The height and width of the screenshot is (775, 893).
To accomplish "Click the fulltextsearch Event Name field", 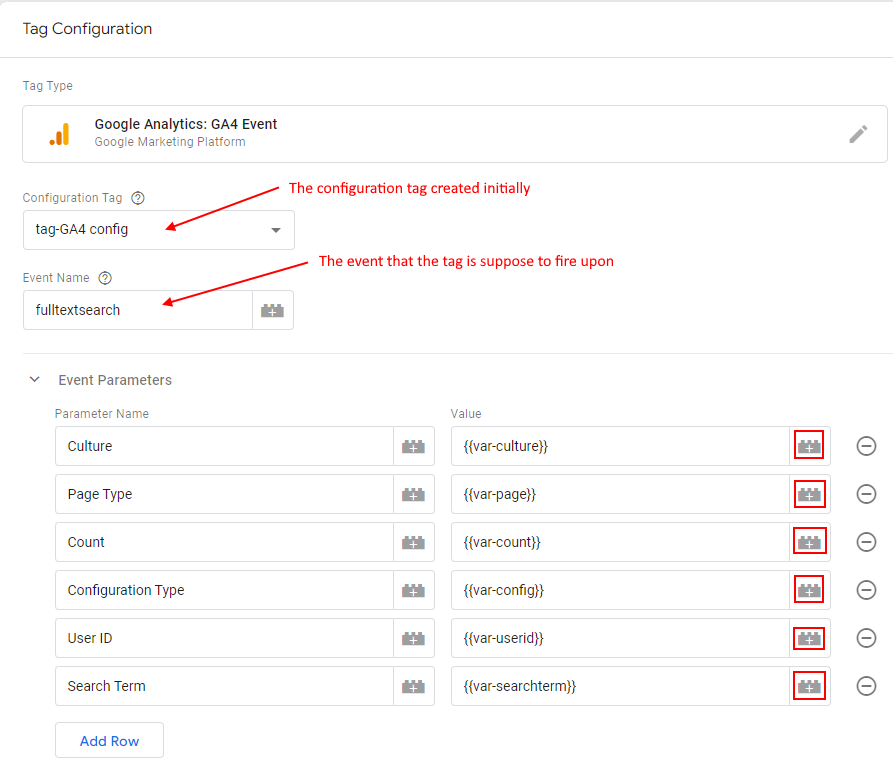I will point(137,310).
